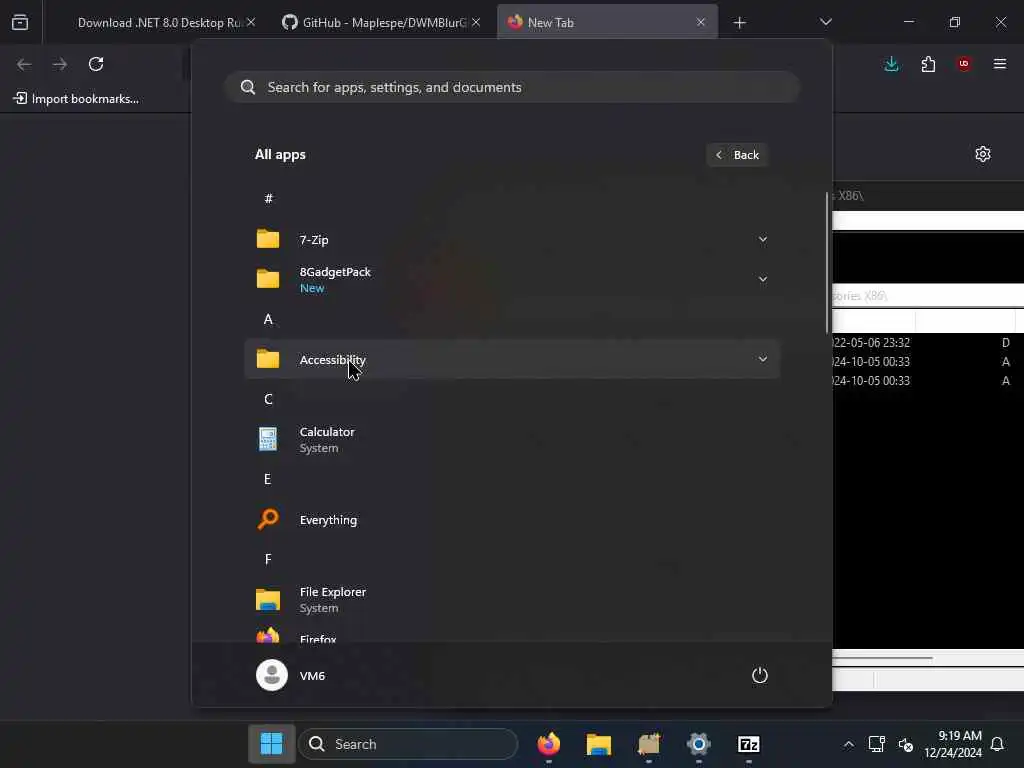Click the C letter header
This screenshot has width=1024, height=768.
coord(268,399)
